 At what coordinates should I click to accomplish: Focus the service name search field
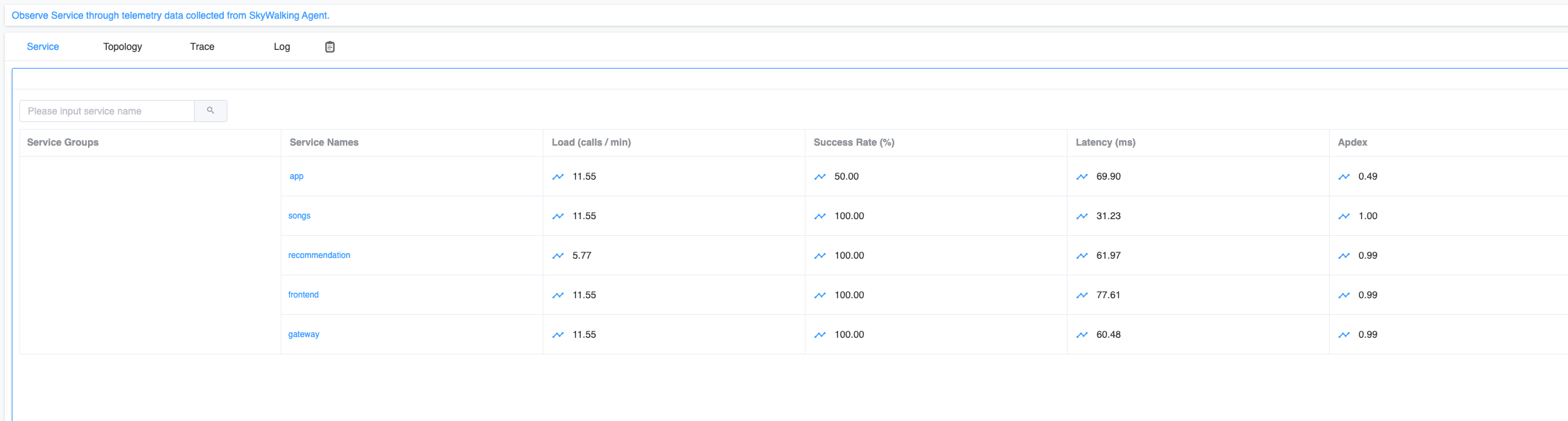[107, 111]
